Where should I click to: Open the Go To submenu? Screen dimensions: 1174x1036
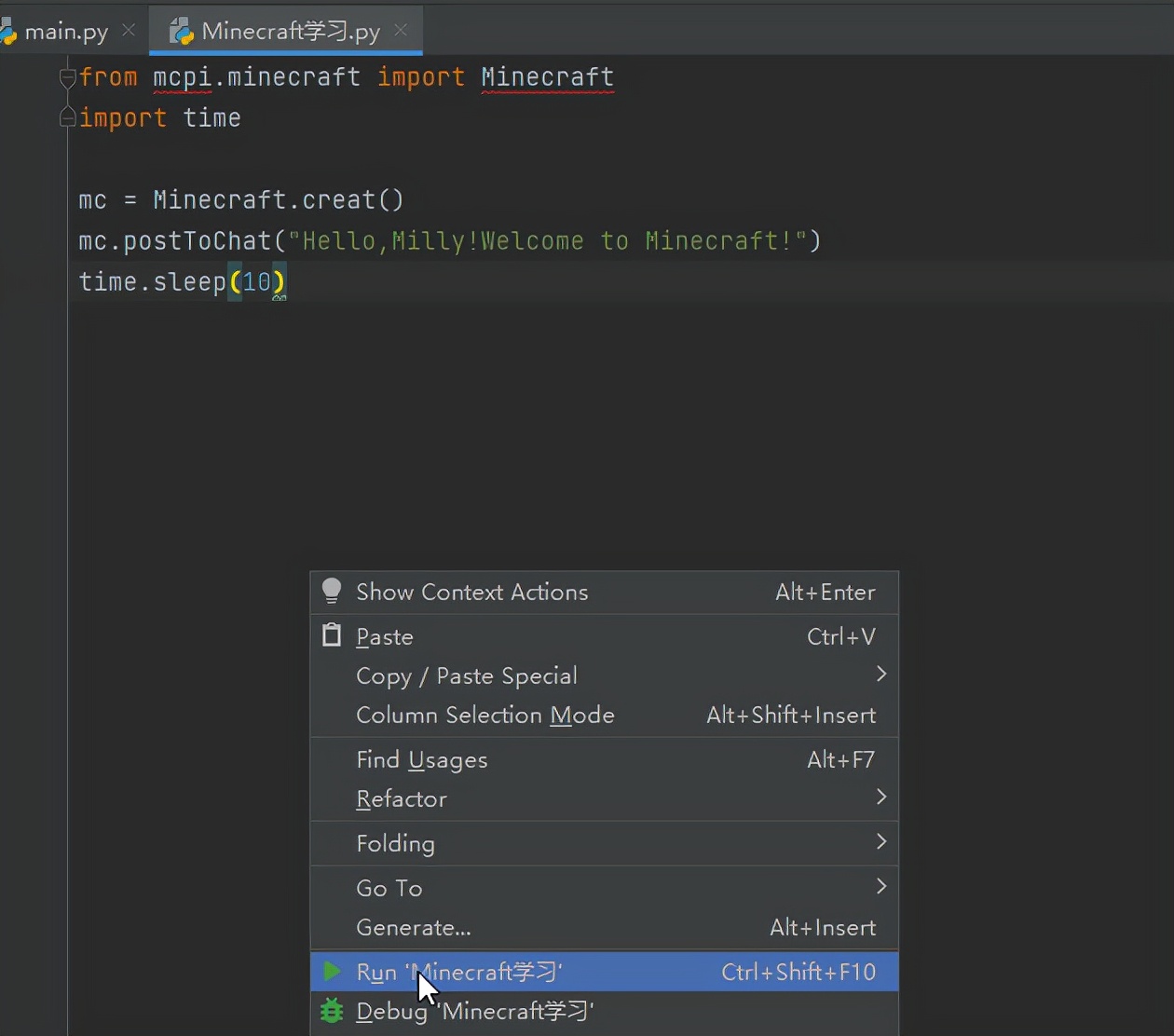[x=880, y=887]
